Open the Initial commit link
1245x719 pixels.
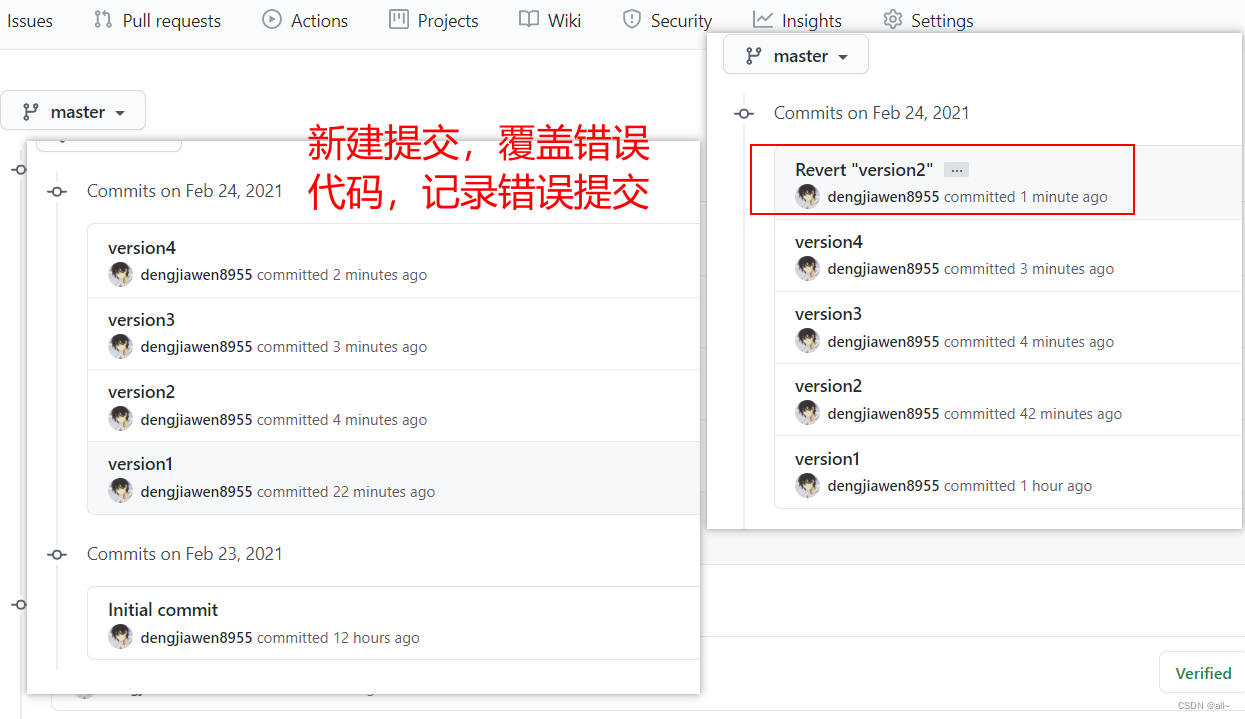point(163,609)
